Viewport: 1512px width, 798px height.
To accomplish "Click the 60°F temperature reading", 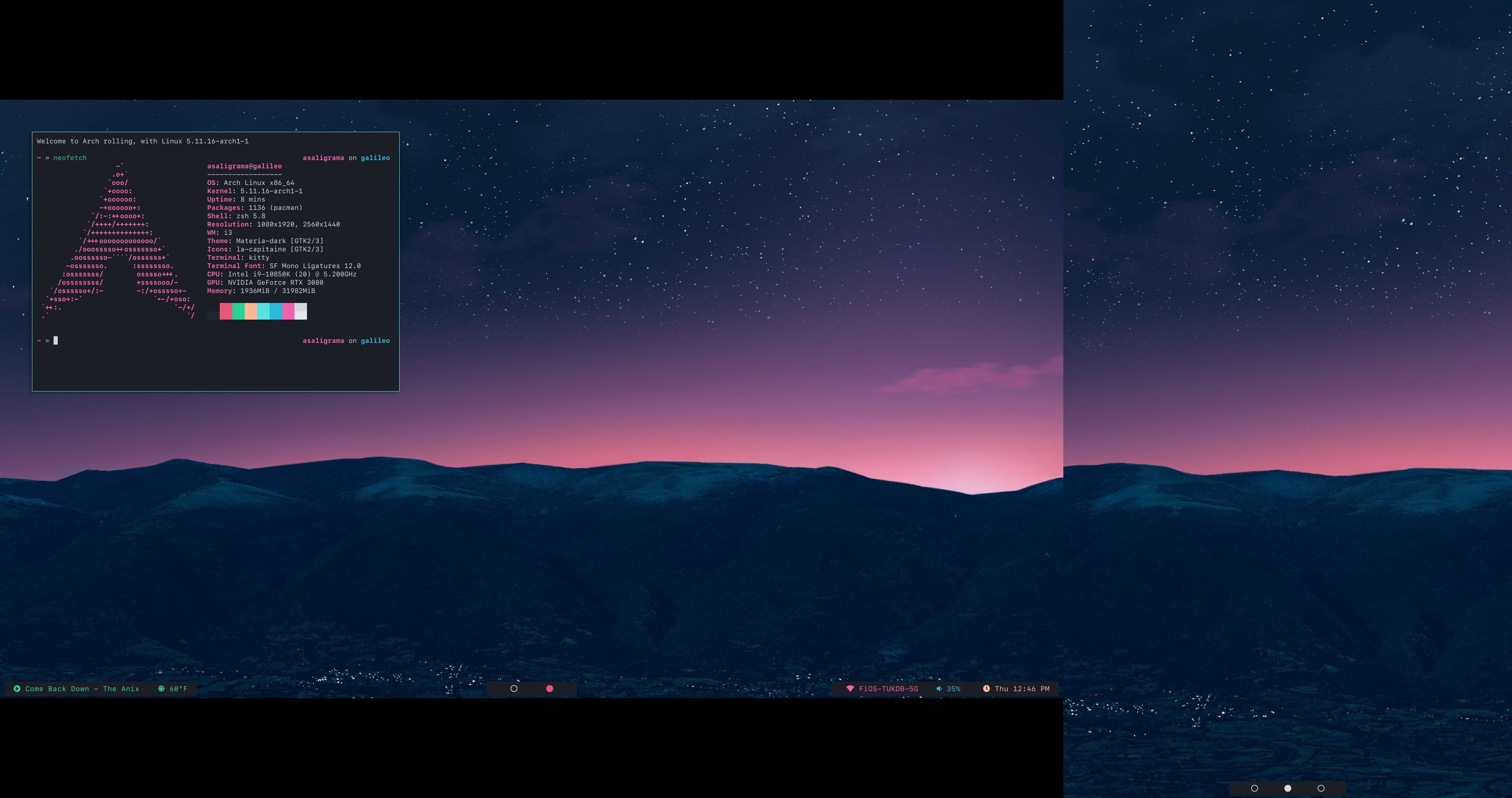I will [179, 689].
